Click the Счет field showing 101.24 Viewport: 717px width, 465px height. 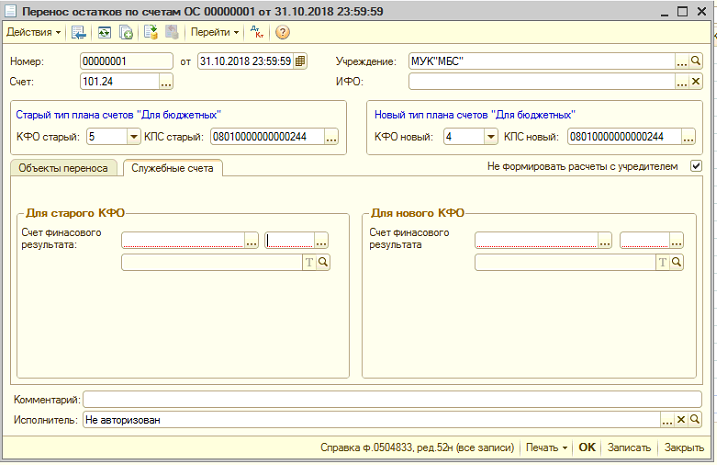pos(120,82)
